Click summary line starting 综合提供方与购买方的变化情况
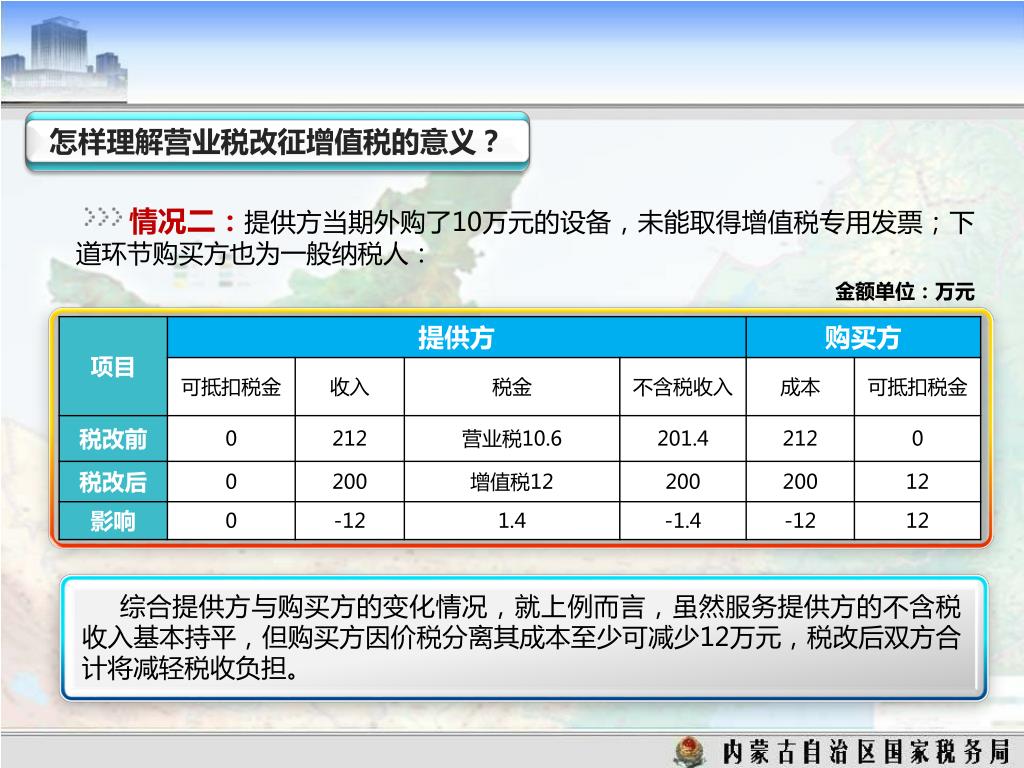1024x768 pixels. click(540, 607)
